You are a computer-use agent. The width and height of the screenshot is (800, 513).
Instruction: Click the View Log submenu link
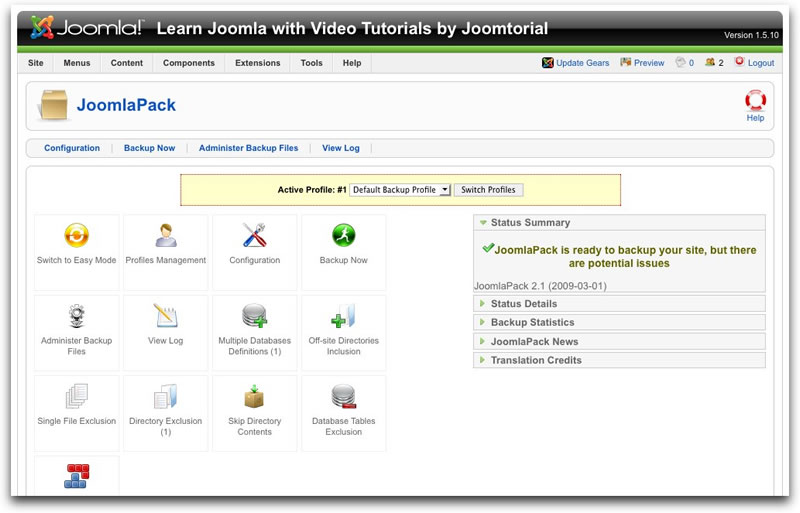[x=341, y=148]
